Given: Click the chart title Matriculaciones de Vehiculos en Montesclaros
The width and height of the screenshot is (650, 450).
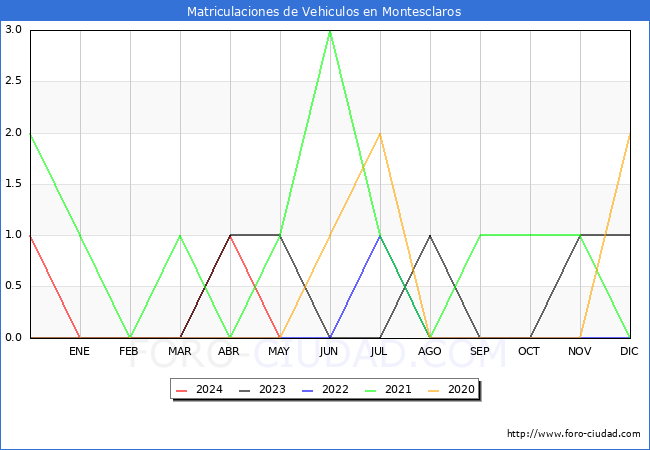Looking at the screenshot, I should click(x=324, y=12).
